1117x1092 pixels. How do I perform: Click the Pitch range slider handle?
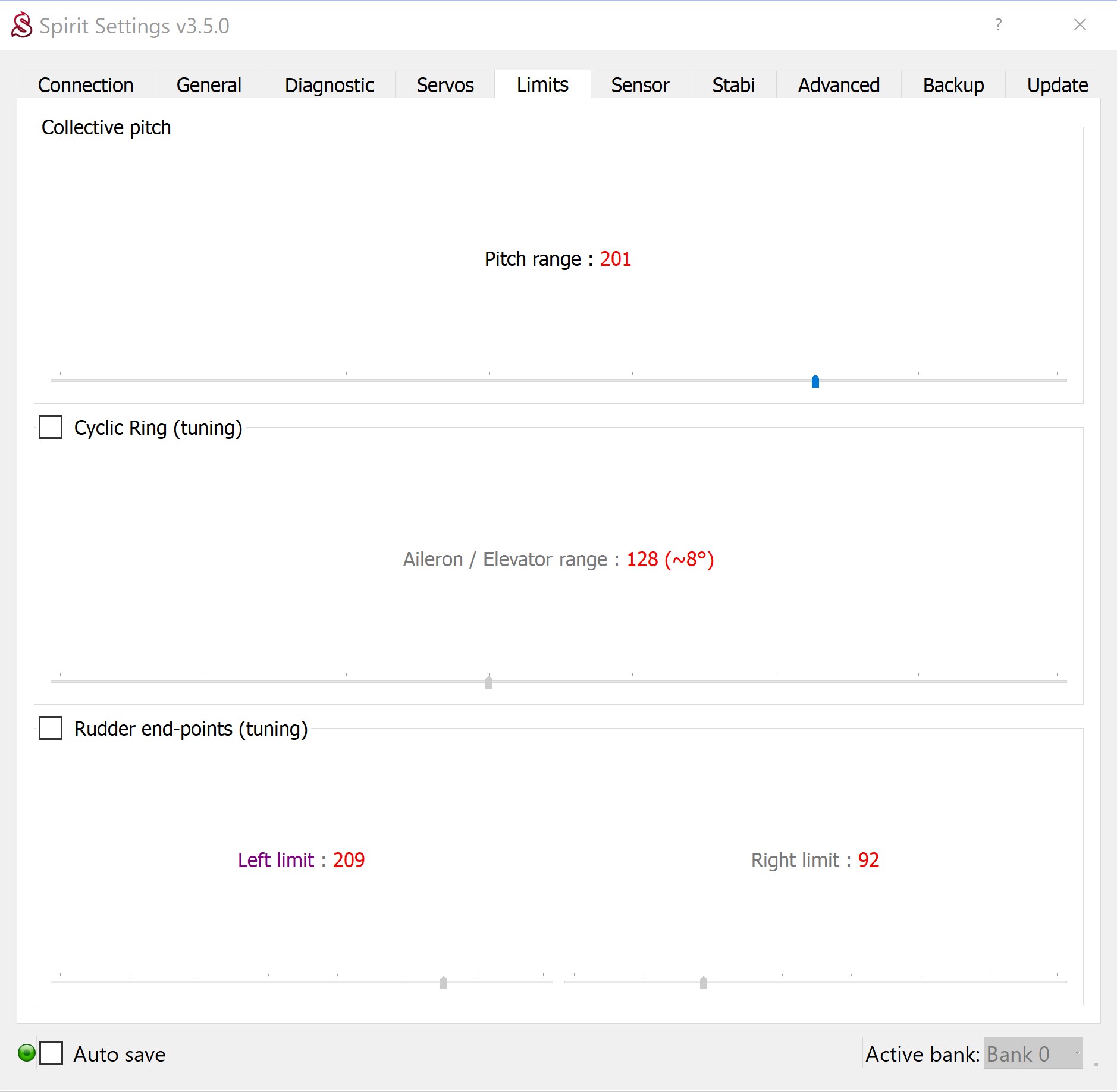(815, 381)
